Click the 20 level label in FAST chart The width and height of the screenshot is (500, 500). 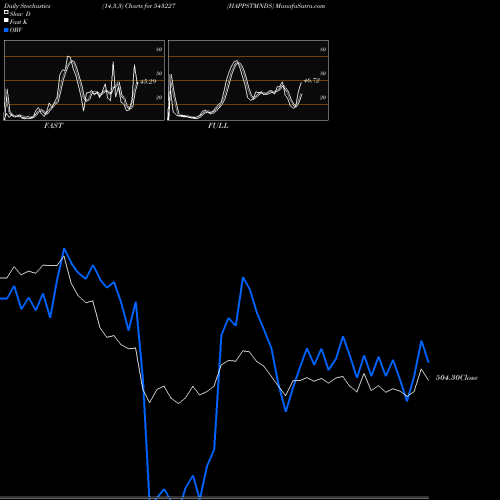pos(159,97)
